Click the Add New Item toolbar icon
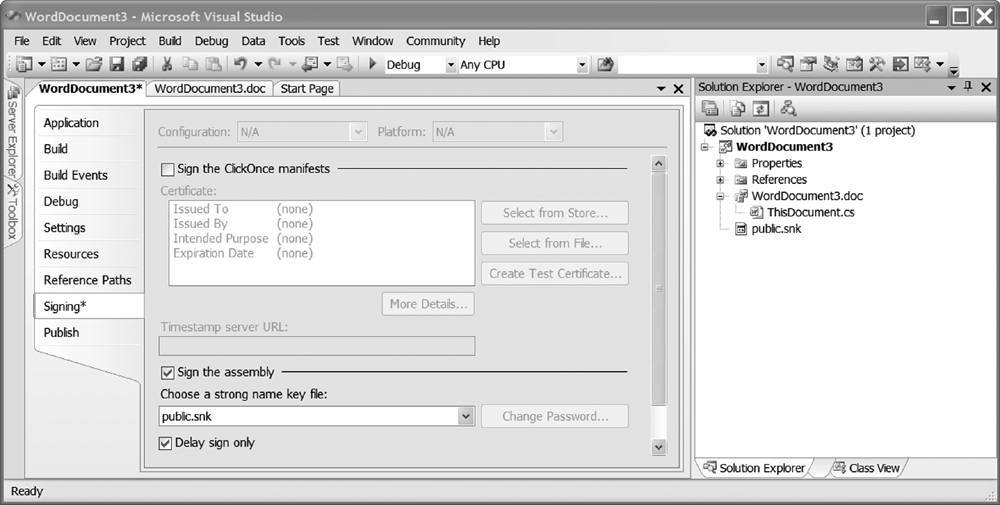 click(59, 64)
